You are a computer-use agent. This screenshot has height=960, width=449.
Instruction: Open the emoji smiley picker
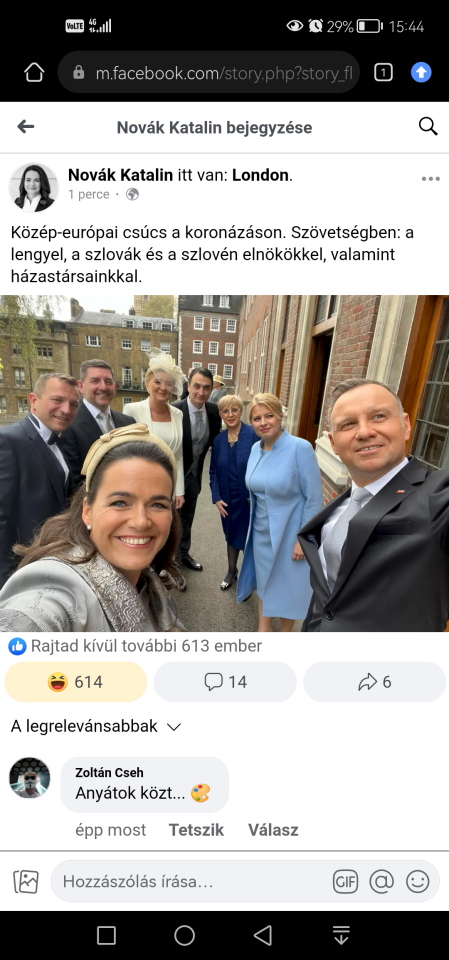tap(418, 882)
